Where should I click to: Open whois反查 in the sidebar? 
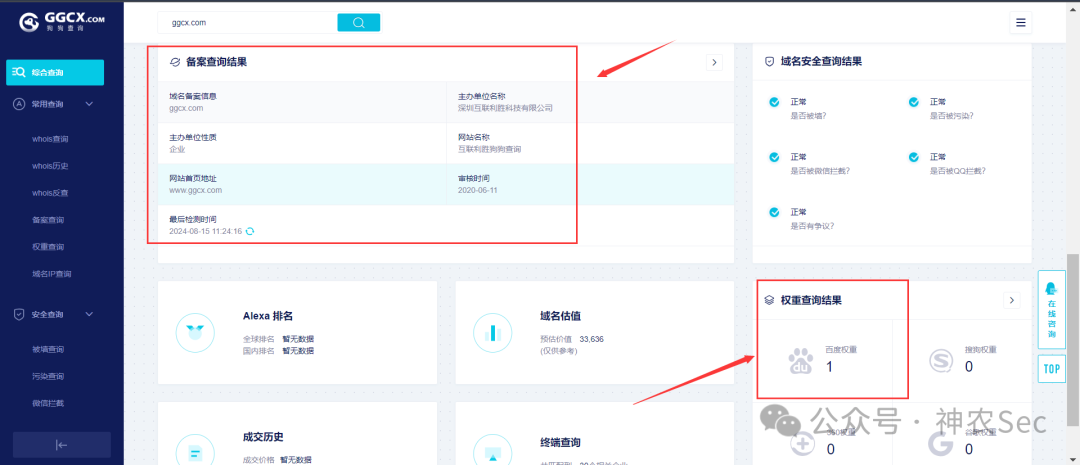click(x=50, y=193)
